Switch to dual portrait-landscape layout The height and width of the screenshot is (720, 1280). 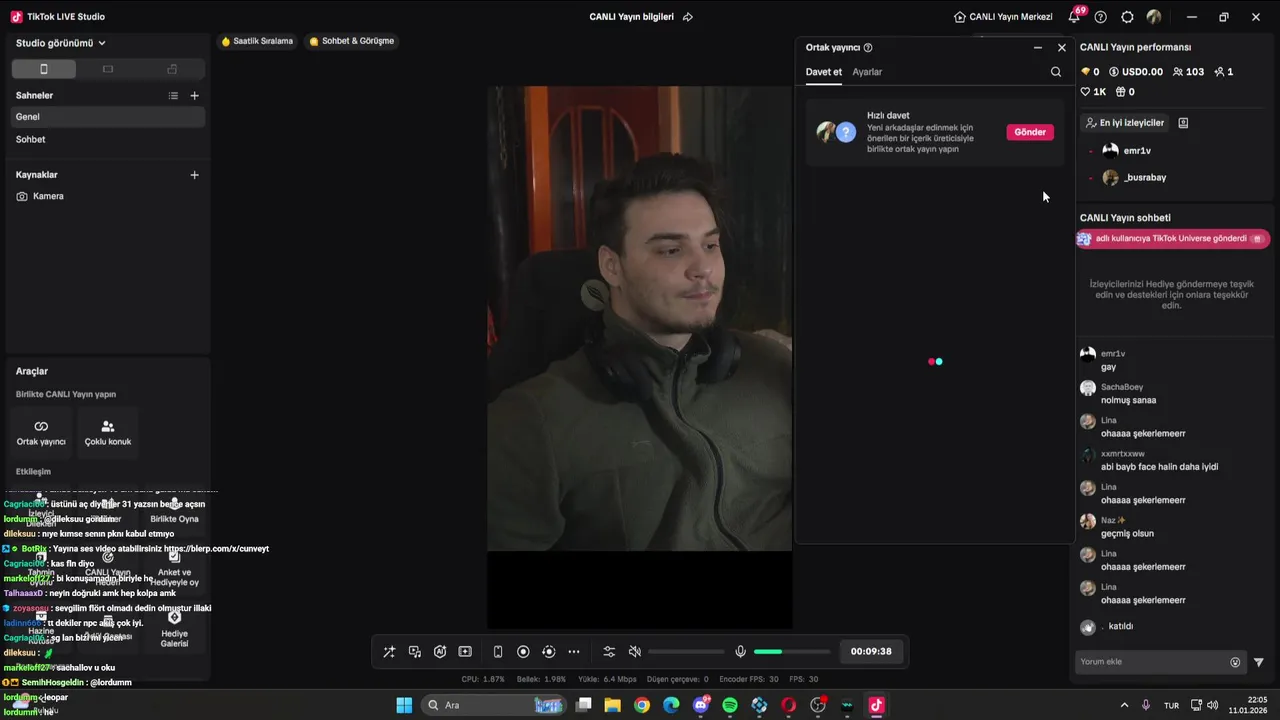(x=172, y=69)
